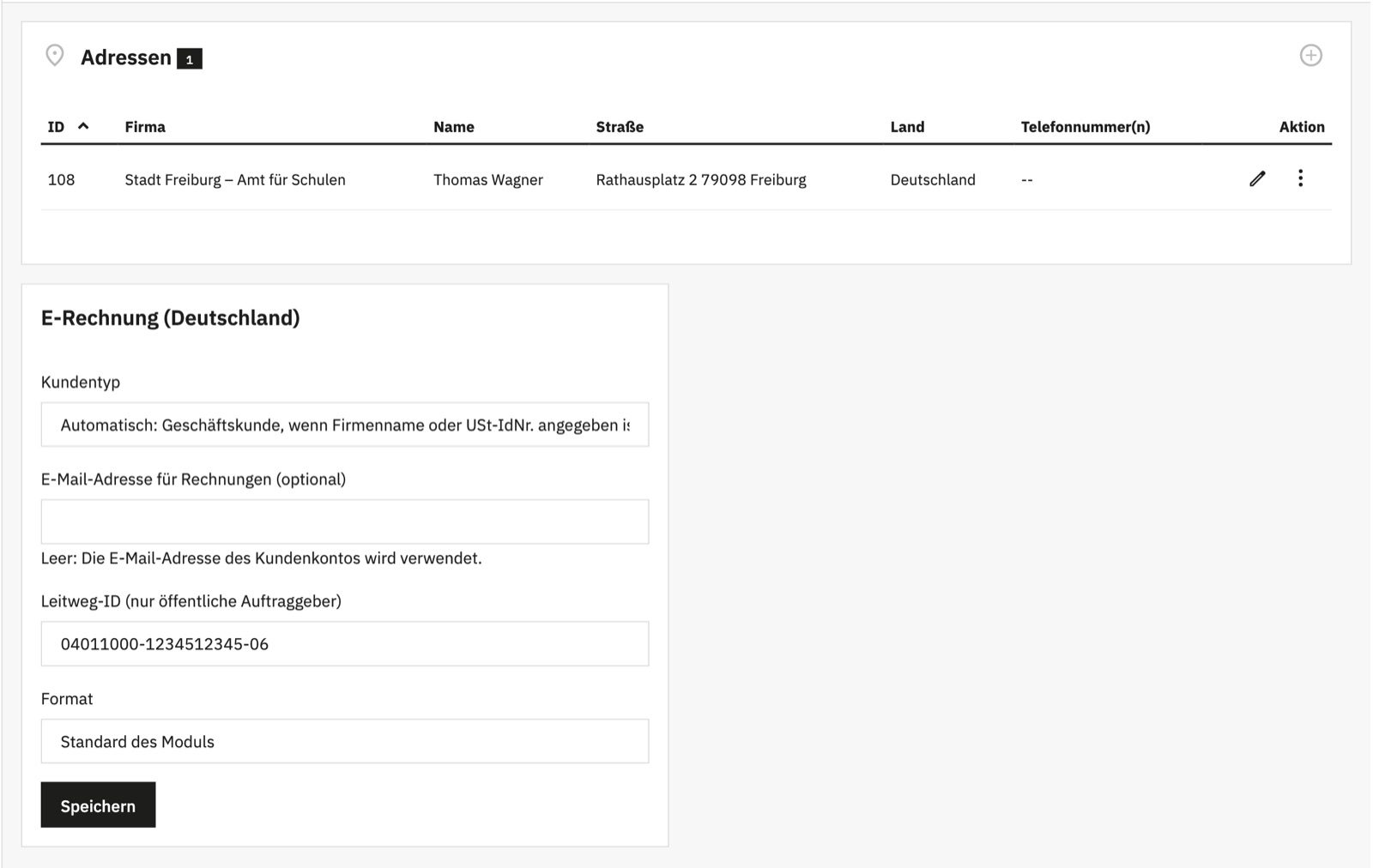Click the Kundentyp label

81,382
